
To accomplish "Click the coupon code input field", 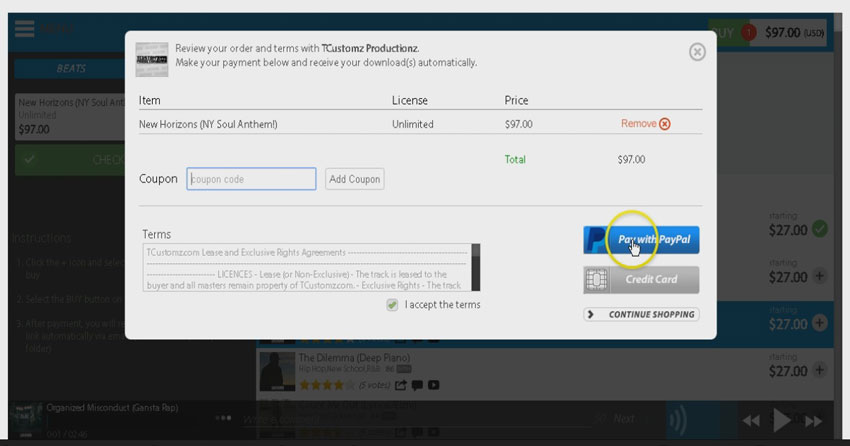I will [x=252, y=179].
